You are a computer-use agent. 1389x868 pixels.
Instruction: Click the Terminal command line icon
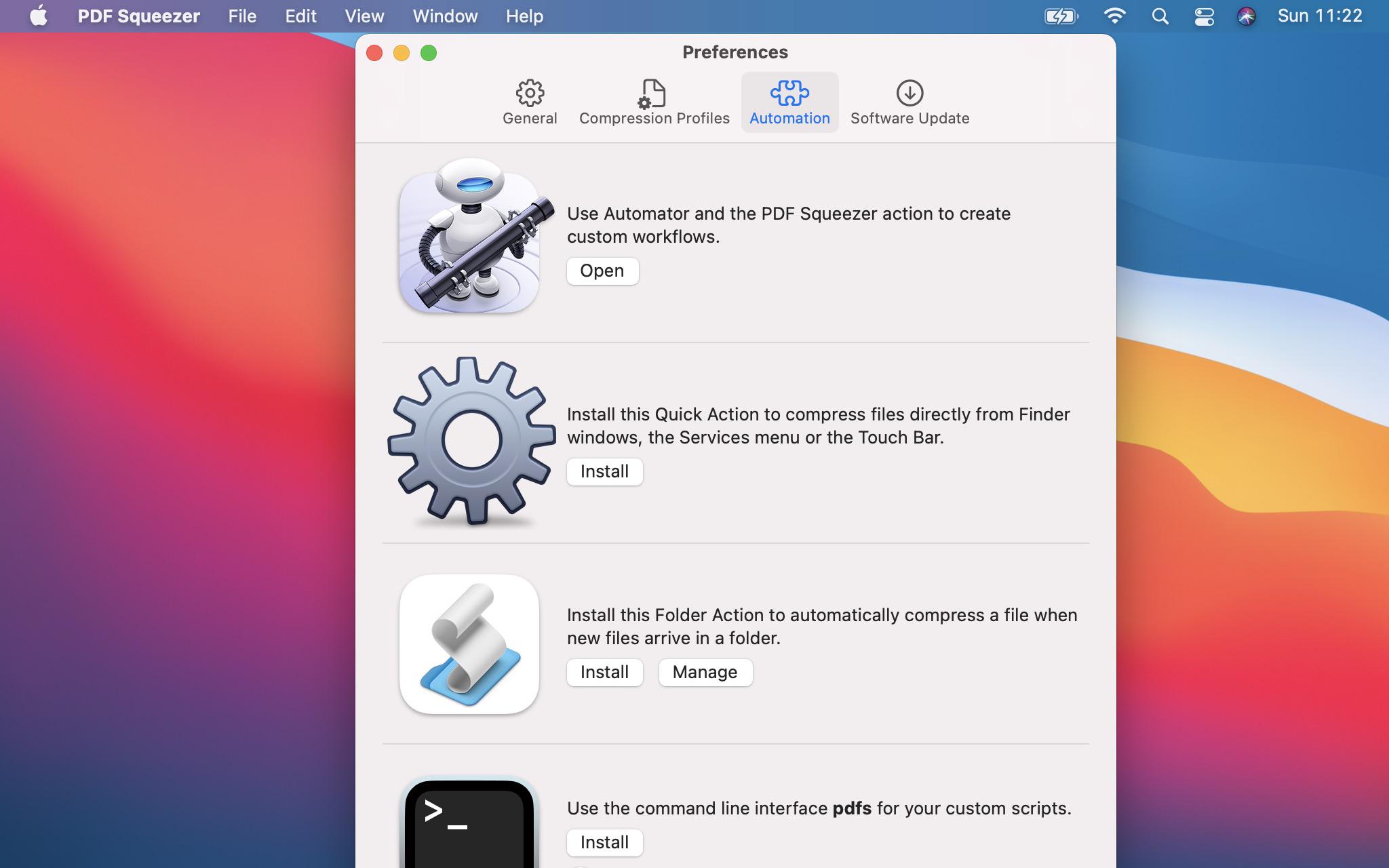coord(469,822)
